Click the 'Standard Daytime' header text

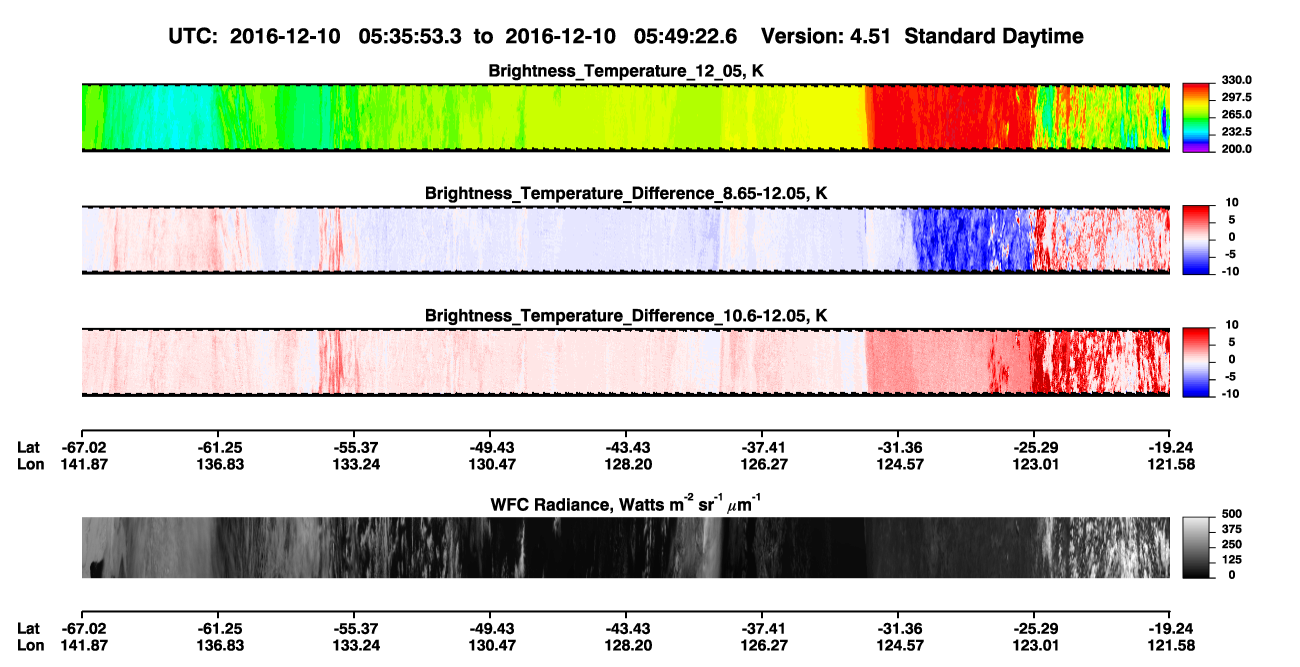992,37
